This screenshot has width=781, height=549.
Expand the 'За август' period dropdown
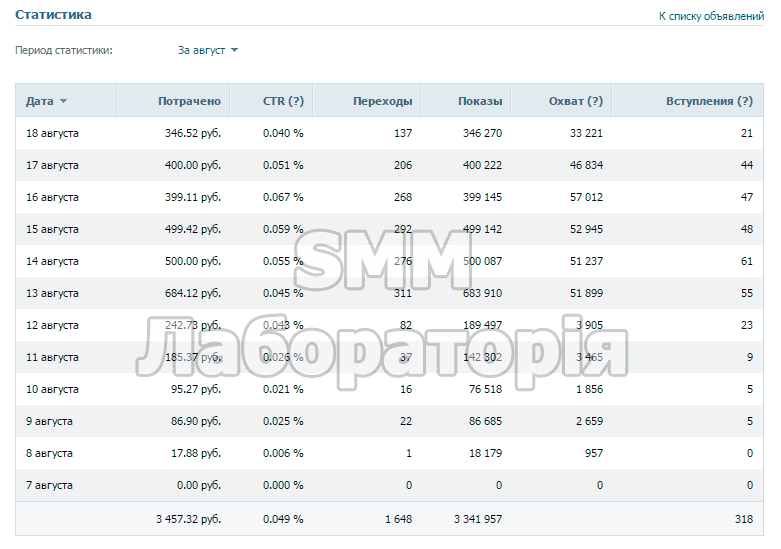(x=208, y=50)
